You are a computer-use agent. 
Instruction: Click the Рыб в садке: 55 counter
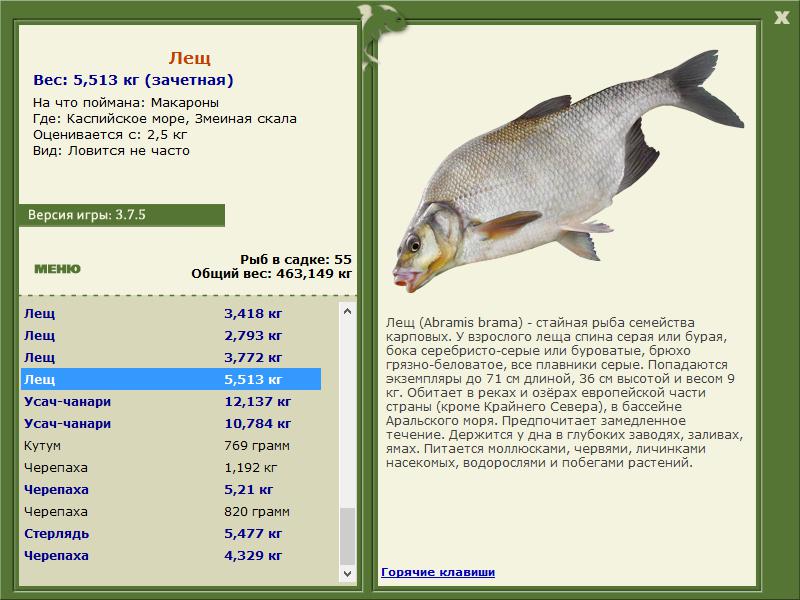pyautogui.click(x=296, y=259)
